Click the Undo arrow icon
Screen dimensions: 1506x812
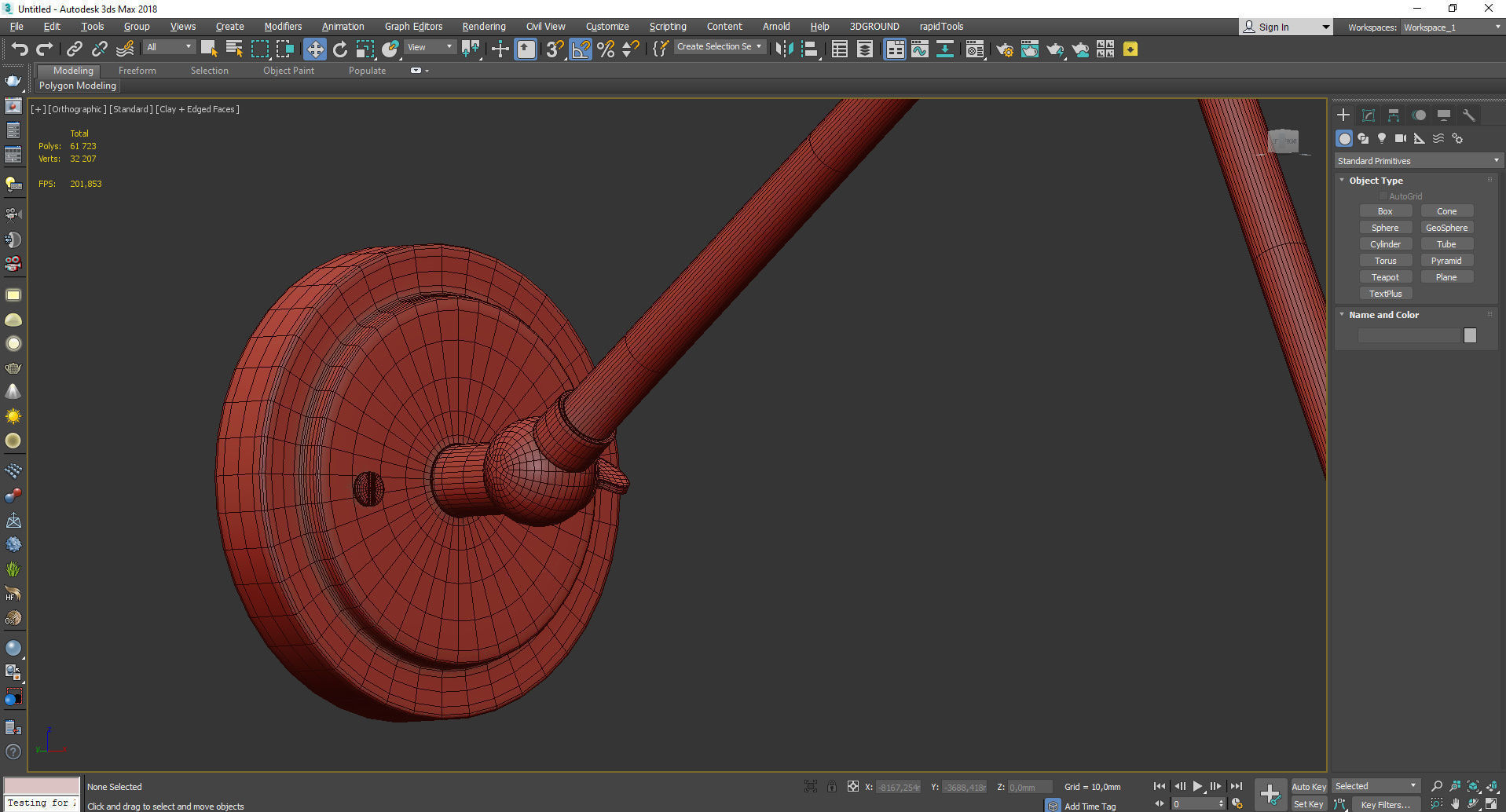coord(19,49)
